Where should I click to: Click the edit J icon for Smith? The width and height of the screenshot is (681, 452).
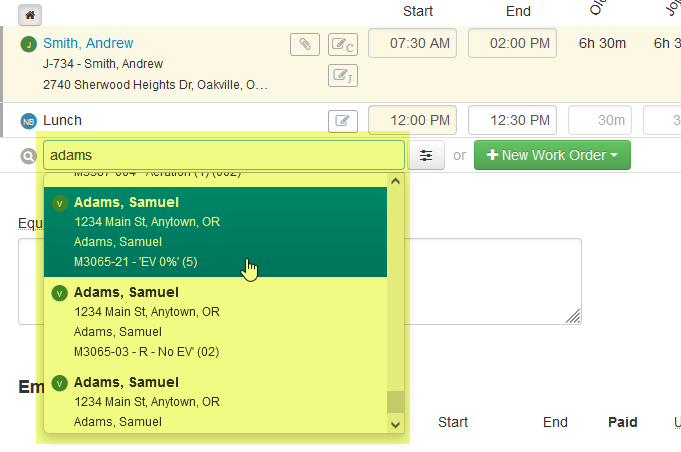point(343,76)
